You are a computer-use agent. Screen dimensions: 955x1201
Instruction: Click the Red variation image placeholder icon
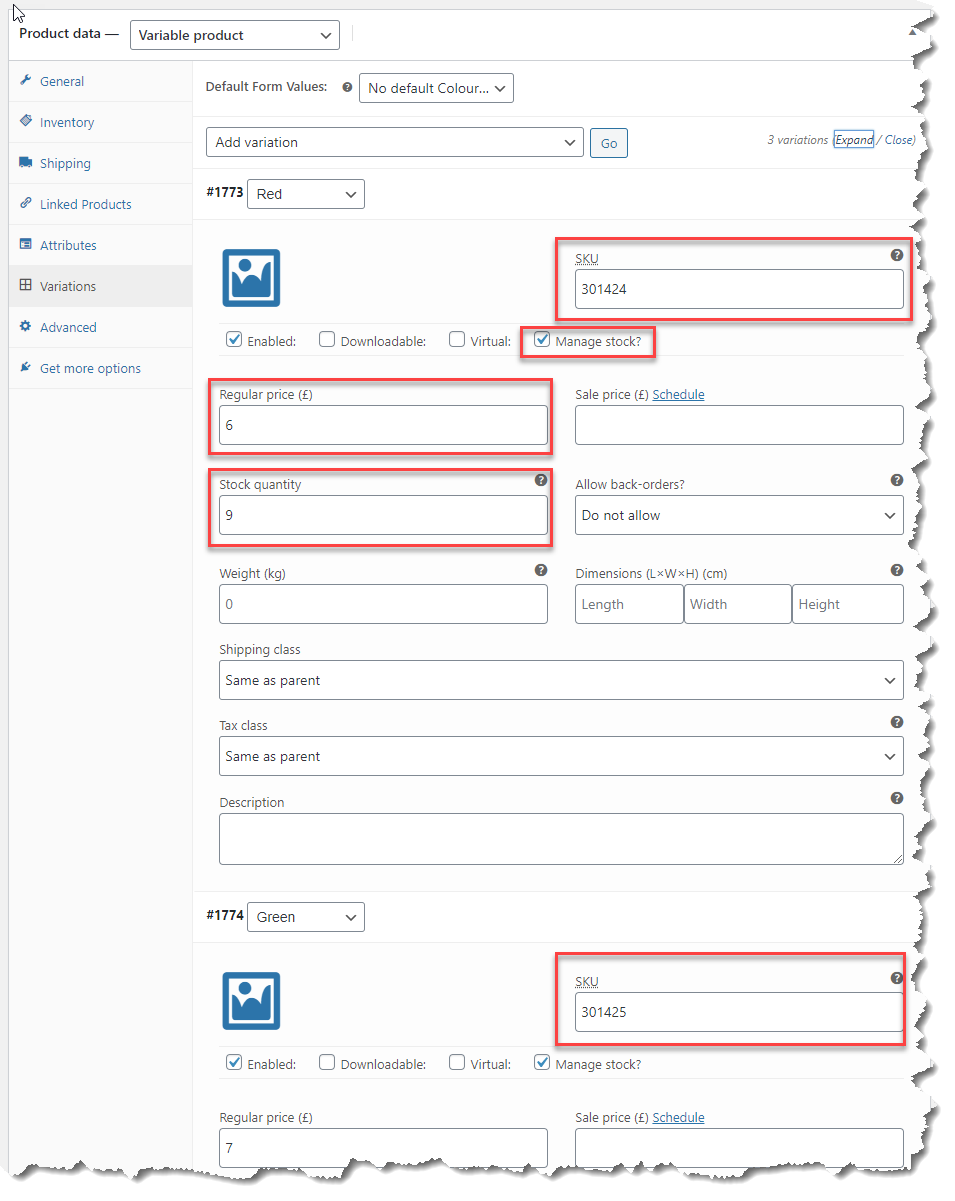point(251,278)
